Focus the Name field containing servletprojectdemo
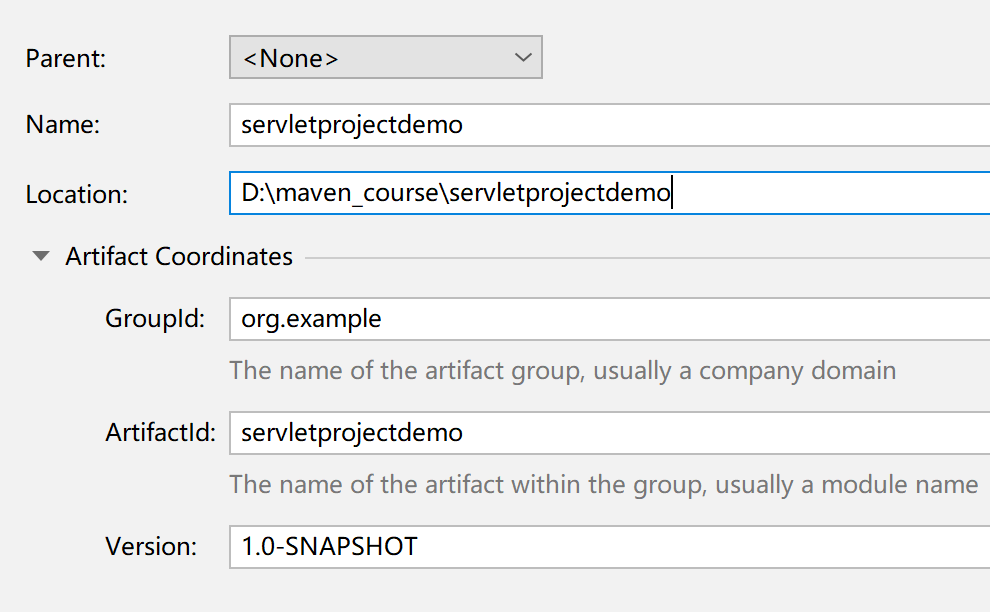990x612 pixels. (x=600, y=125)
